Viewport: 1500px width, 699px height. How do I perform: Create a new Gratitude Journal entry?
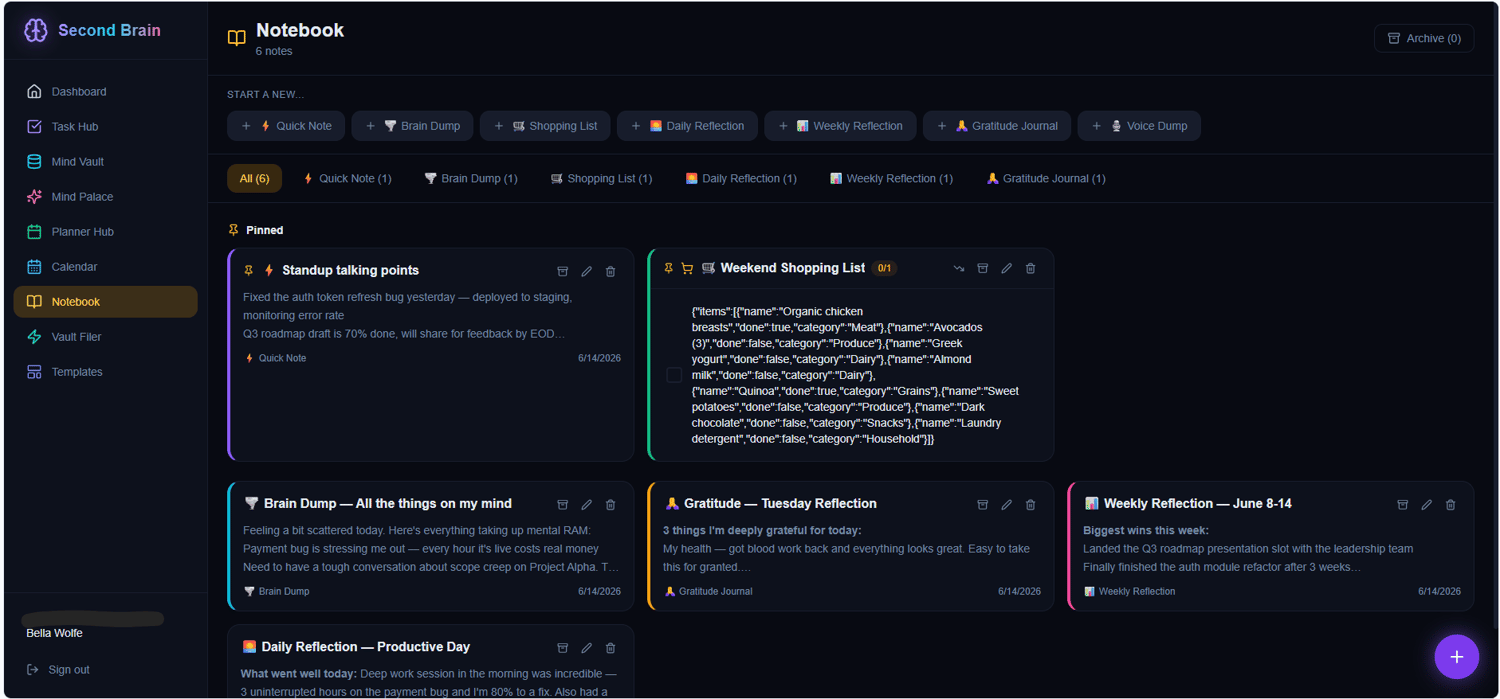coord(997,126)
